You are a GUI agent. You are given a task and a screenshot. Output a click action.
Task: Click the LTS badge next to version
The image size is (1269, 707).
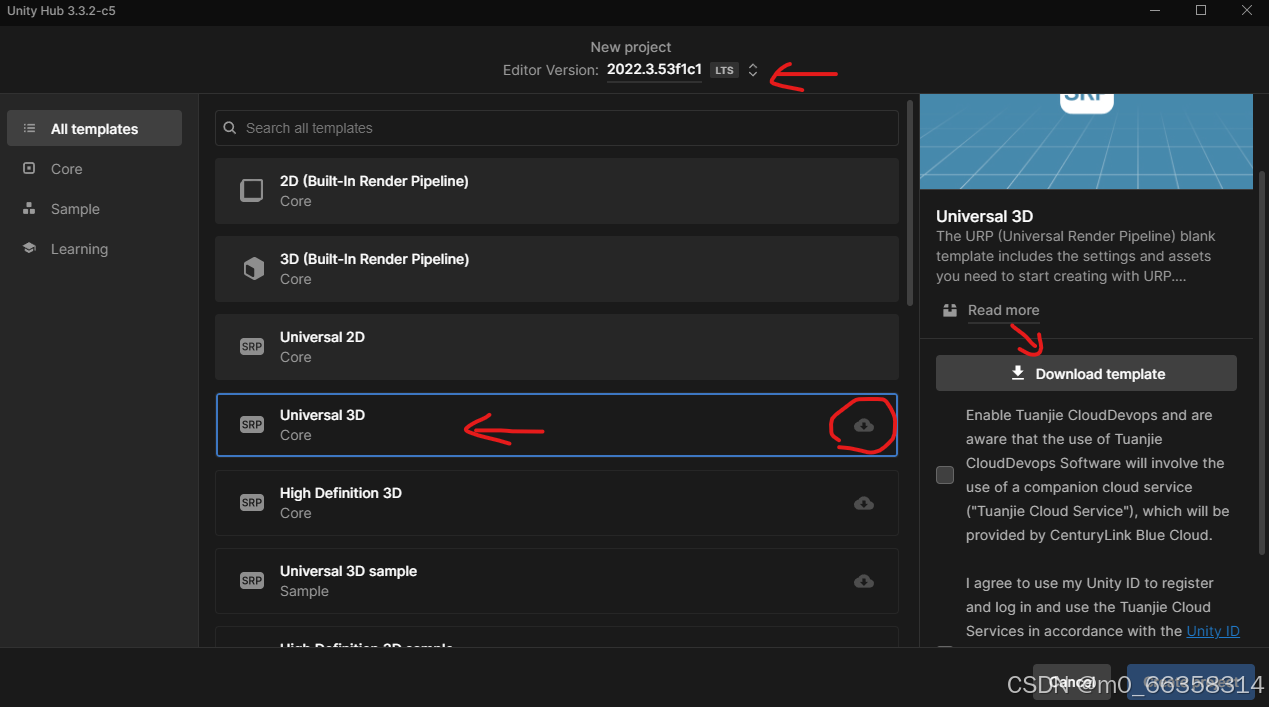724,70
